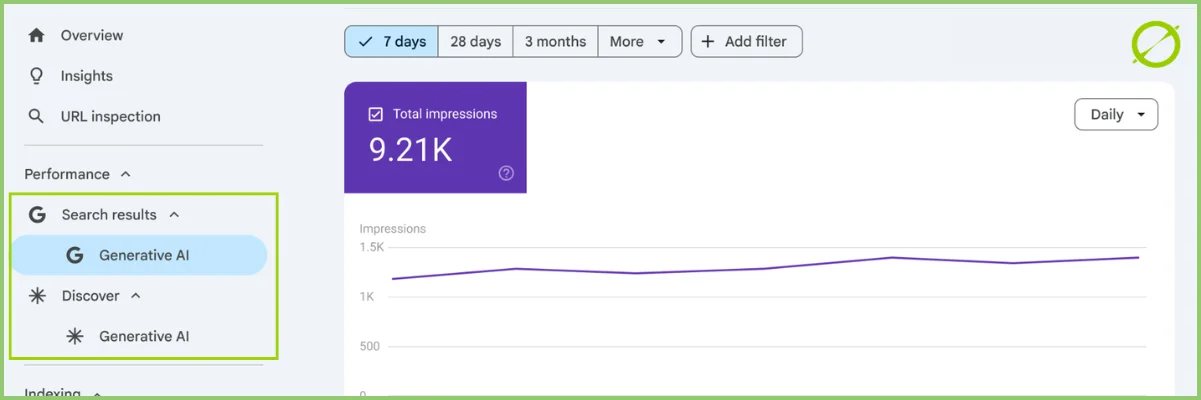Open URL inspection
The width and height of the screenshot is (1201, 400).
click(111, 116)
